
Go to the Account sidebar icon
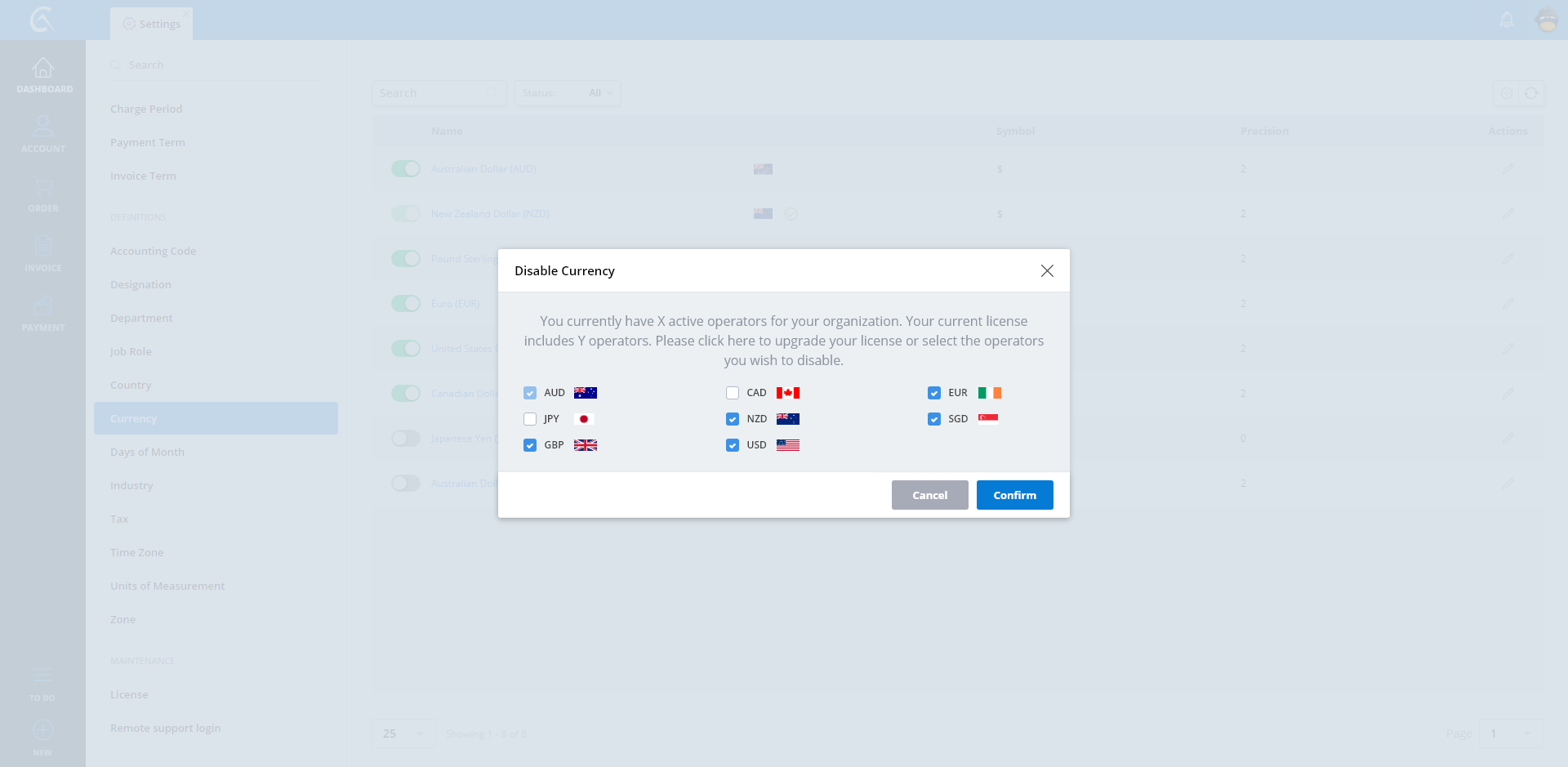tap(42, 127)
